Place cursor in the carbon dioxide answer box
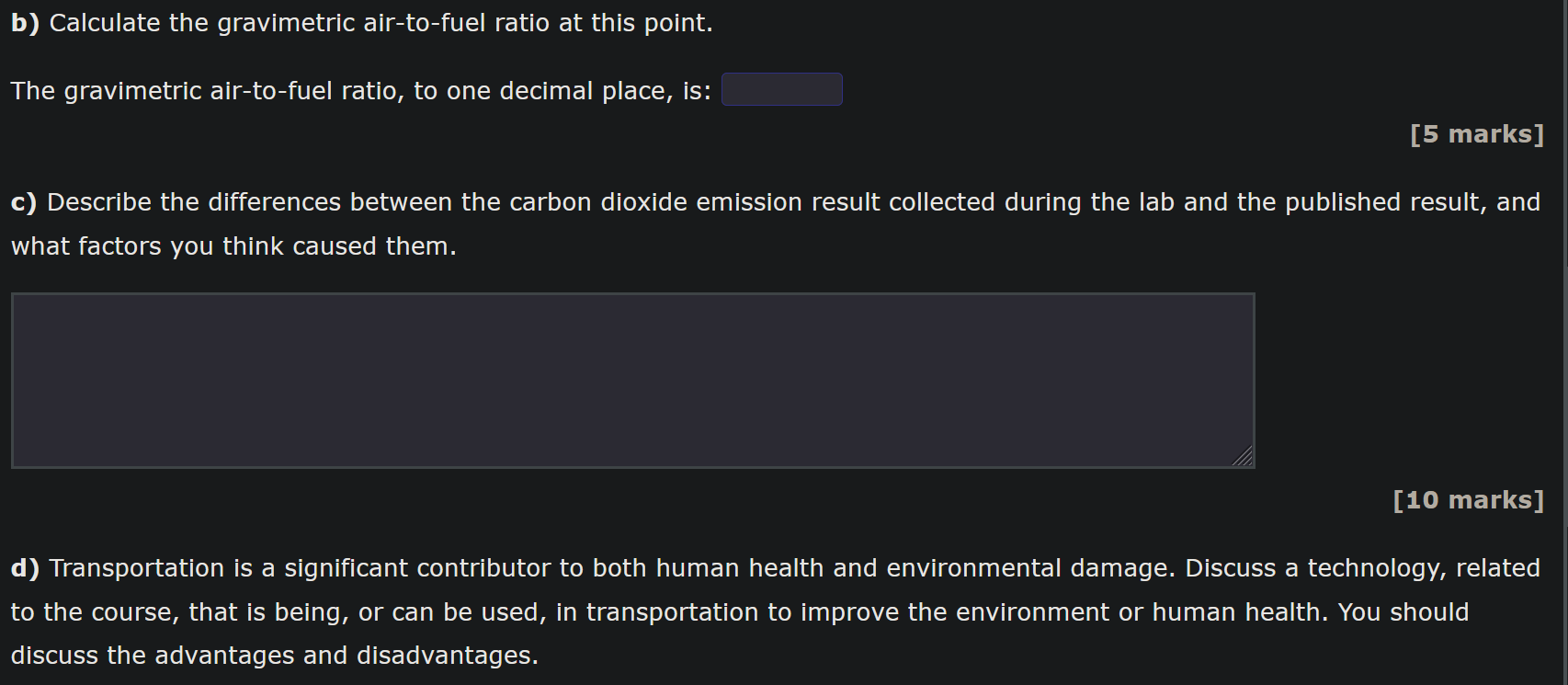Screen dimensions: 1568x685 632,380
